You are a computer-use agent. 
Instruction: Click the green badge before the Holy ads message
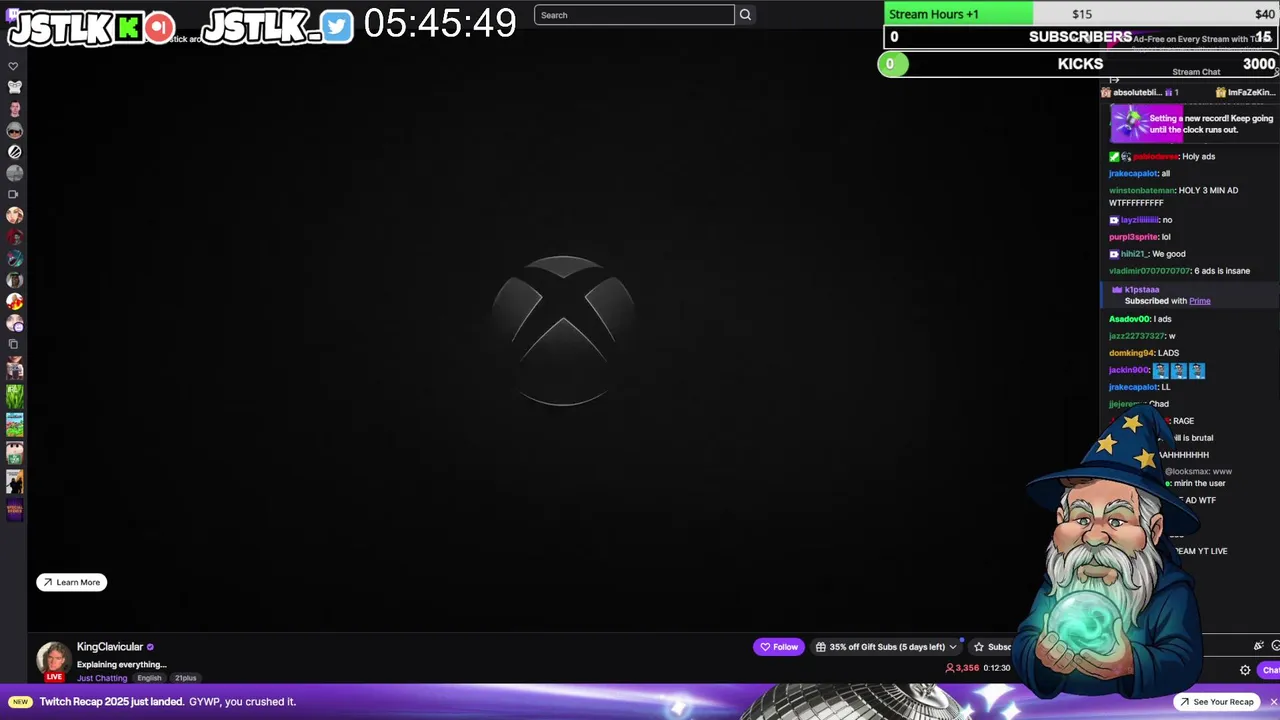[x=1115, y=157]
